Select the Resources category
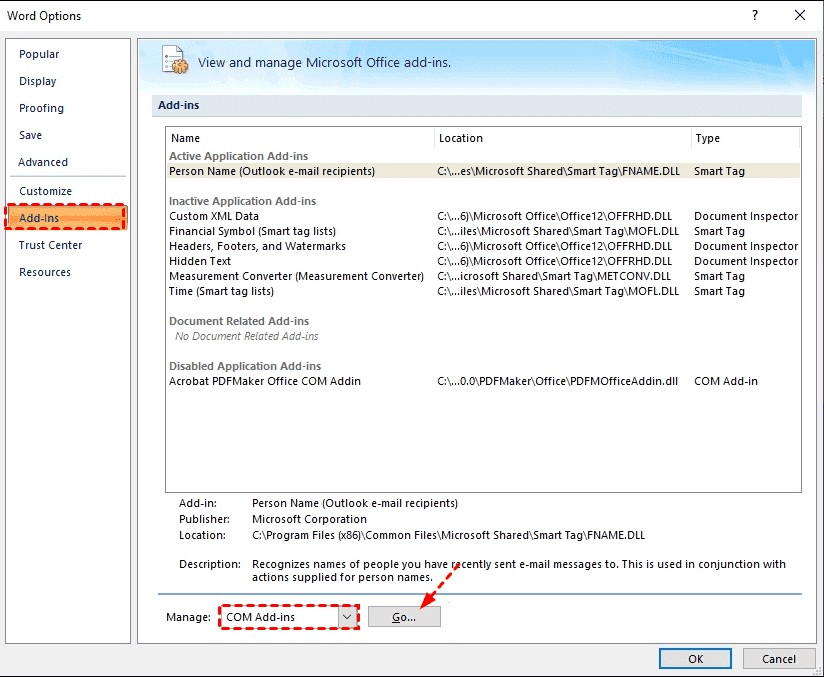Image resolution: width=824 pixels, height=677 pixels. (x=45, y=272)
